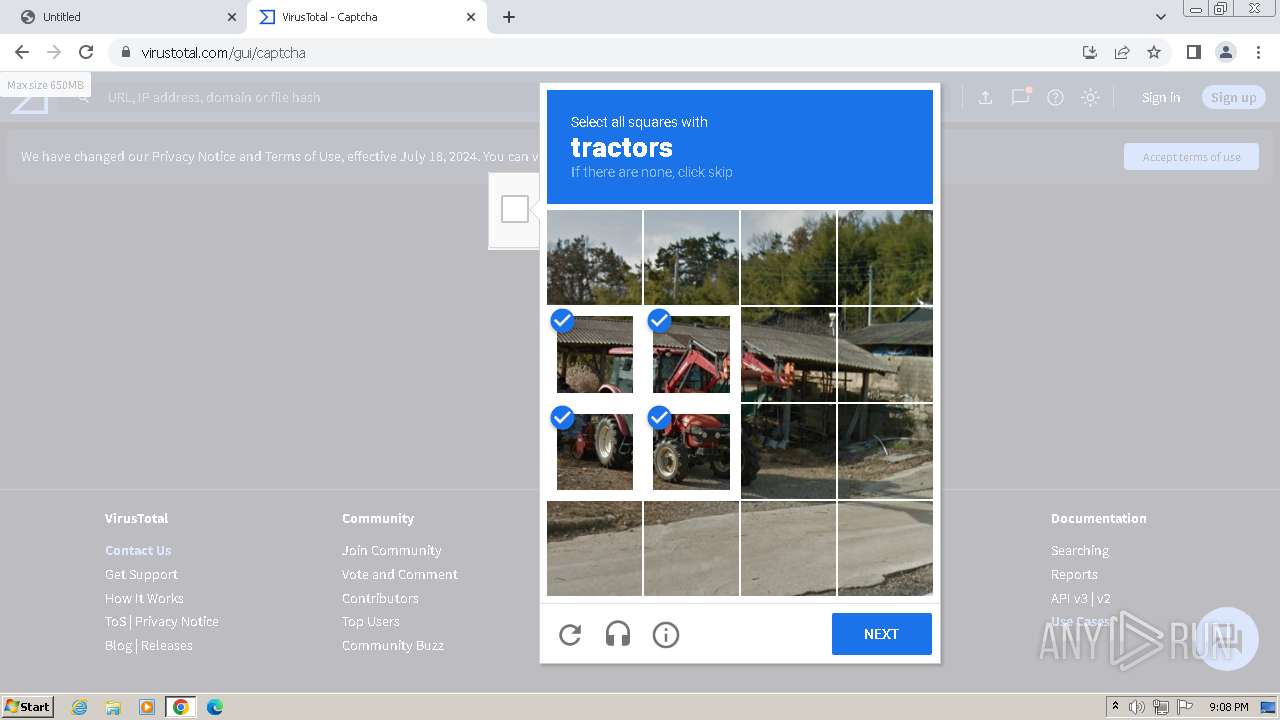Image resolution: width=1280 pixels, height=720 pixels.
Task: Deselect the tractor rear wheel tile
Action: click(x=594, y=451)
